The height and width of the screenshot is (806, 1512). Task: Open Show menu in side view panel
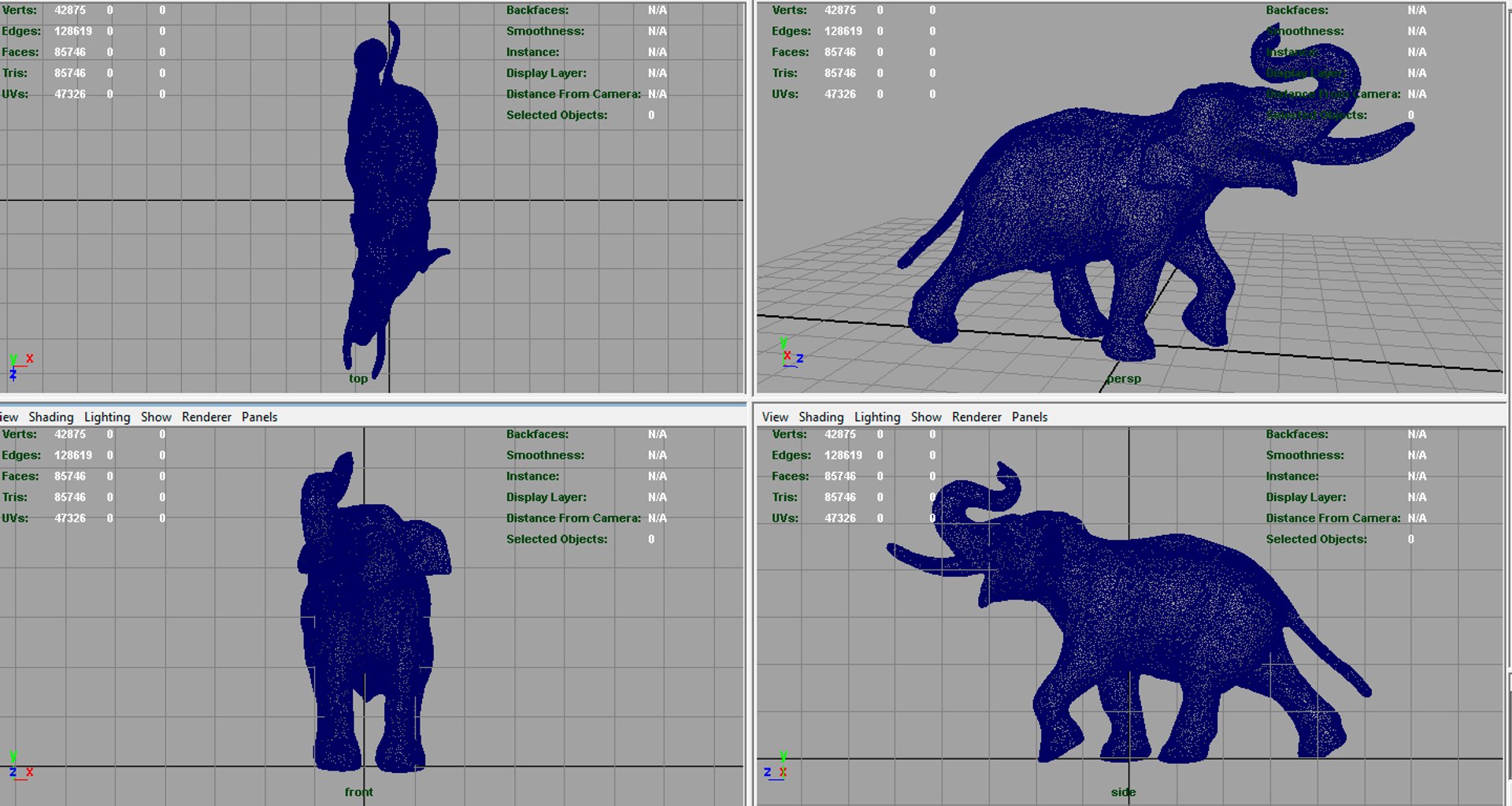[x=926, y=417]
